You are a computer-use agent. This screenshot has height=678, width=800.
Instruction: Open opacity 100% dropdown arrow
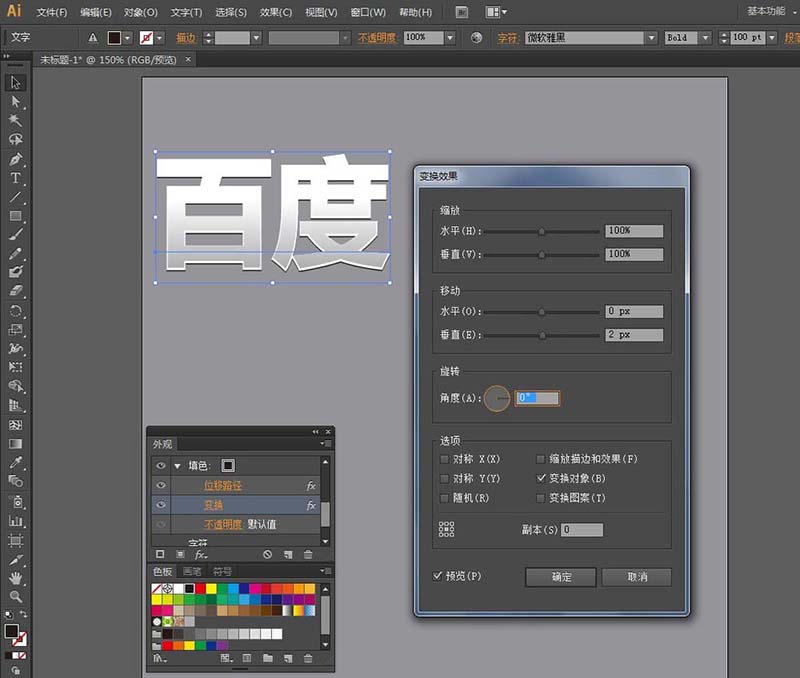[x=450, y=38]
